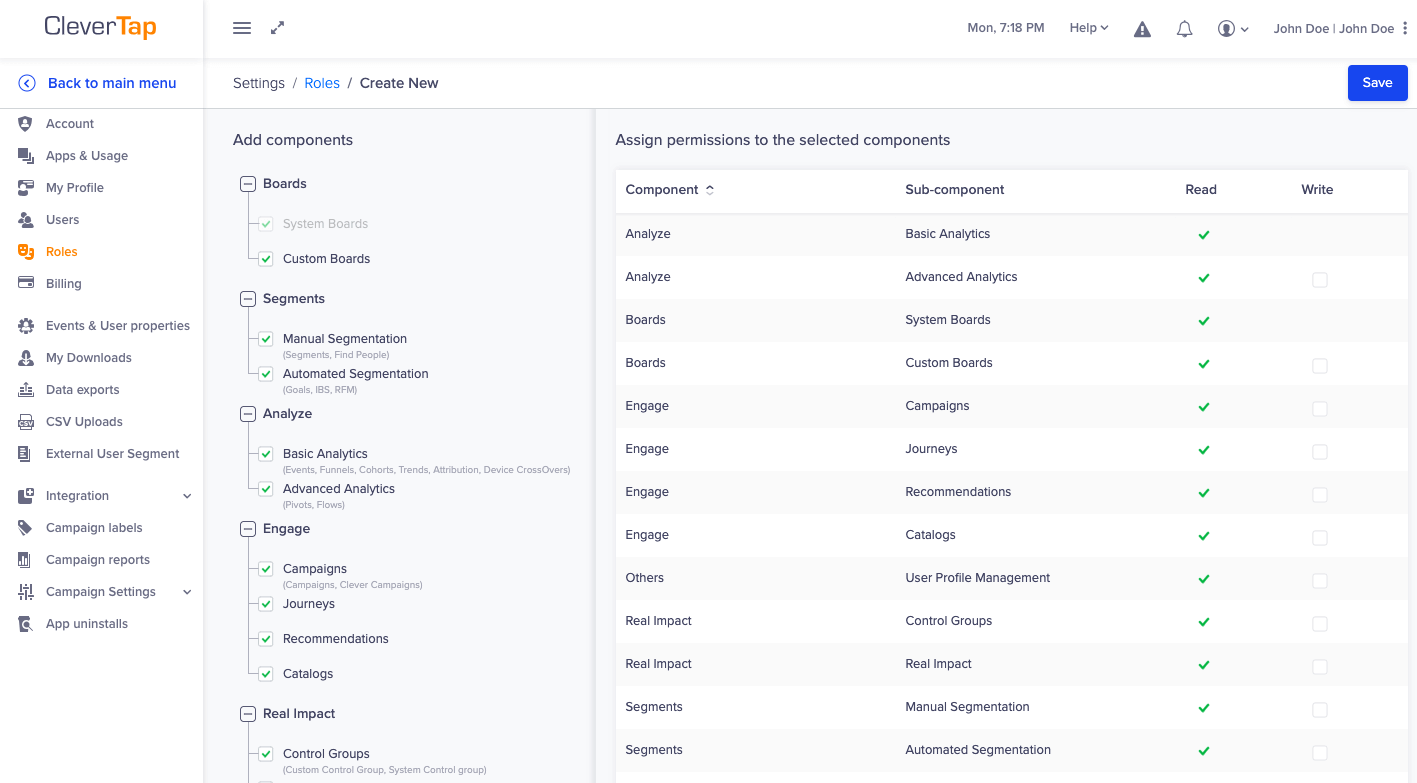Collapse the Engage tree group
This screenshot has height=783, width=1417.
[248, 529]
